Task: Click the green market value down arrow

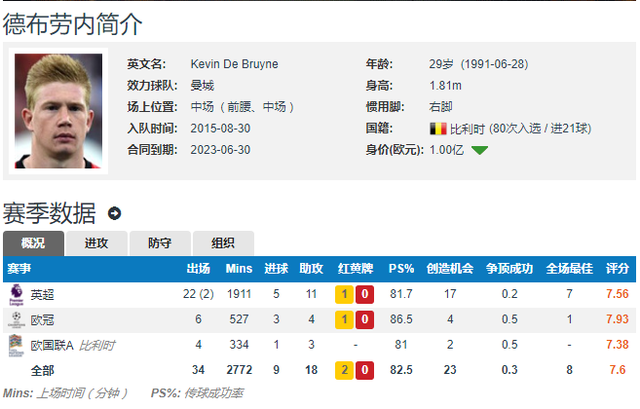Action: (480, 150)
